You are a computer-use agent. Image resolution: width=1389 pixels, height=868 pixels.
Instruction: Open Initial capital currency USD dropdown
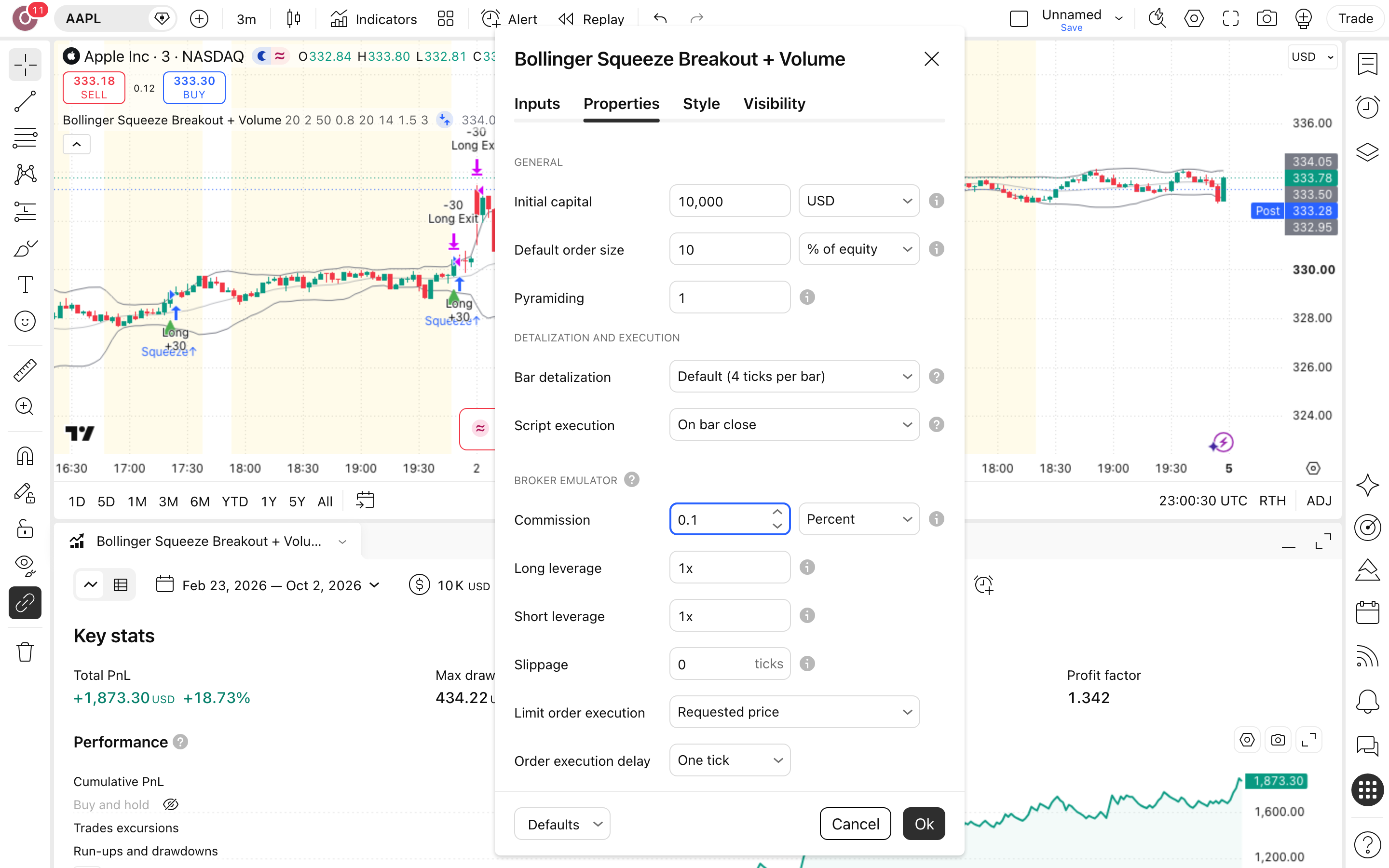(x=858, y=201)
